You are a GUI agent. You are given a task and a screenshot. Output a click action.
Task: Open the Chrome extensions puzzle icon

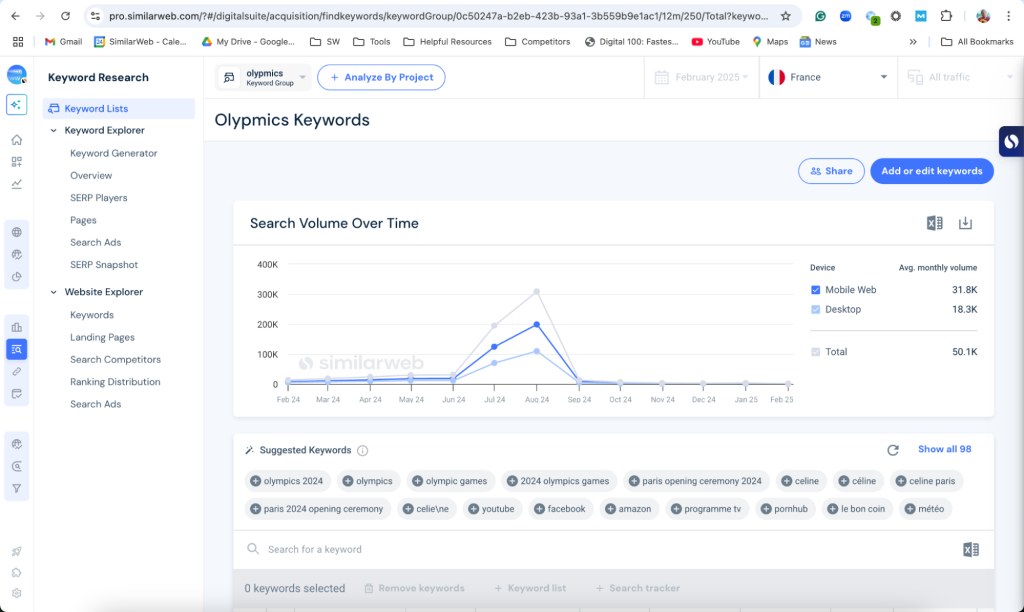click(945, 16)
